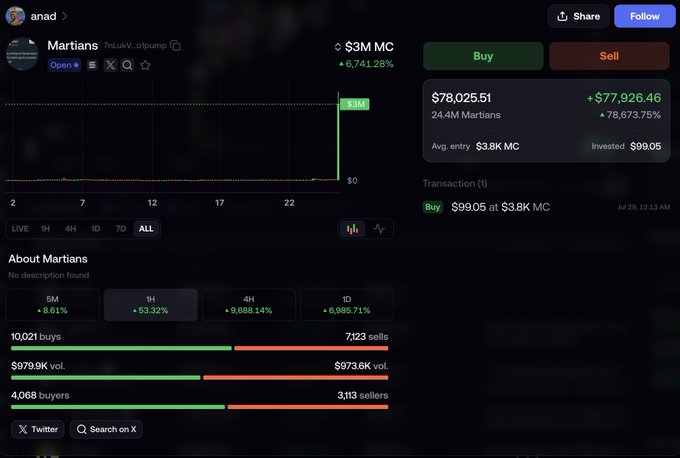Select the 1H 53.32% stats card
This screenshot has width=680, height=458.
(150, 305)
